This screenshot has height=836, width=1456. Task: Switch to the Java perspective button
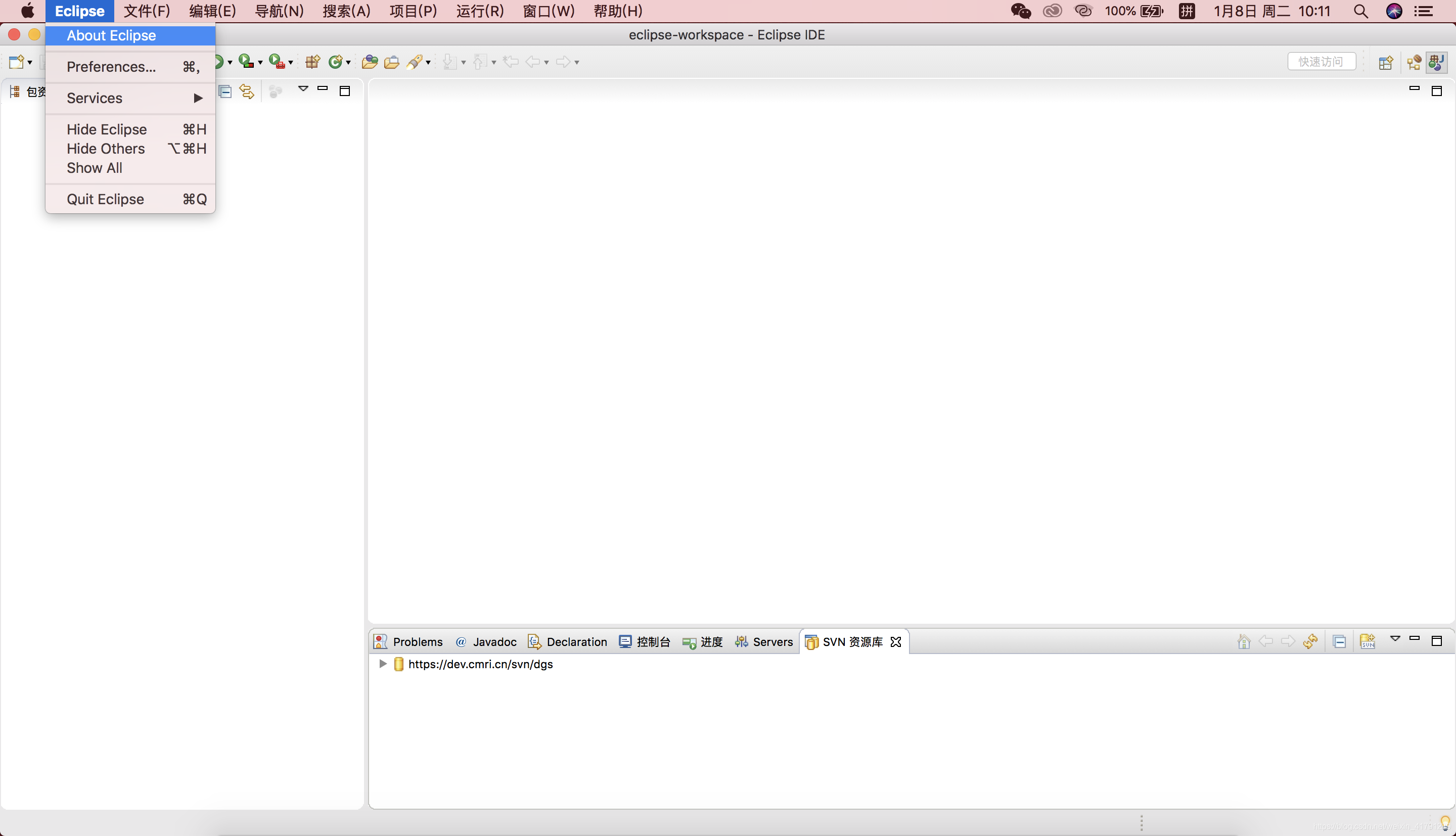1436,62
